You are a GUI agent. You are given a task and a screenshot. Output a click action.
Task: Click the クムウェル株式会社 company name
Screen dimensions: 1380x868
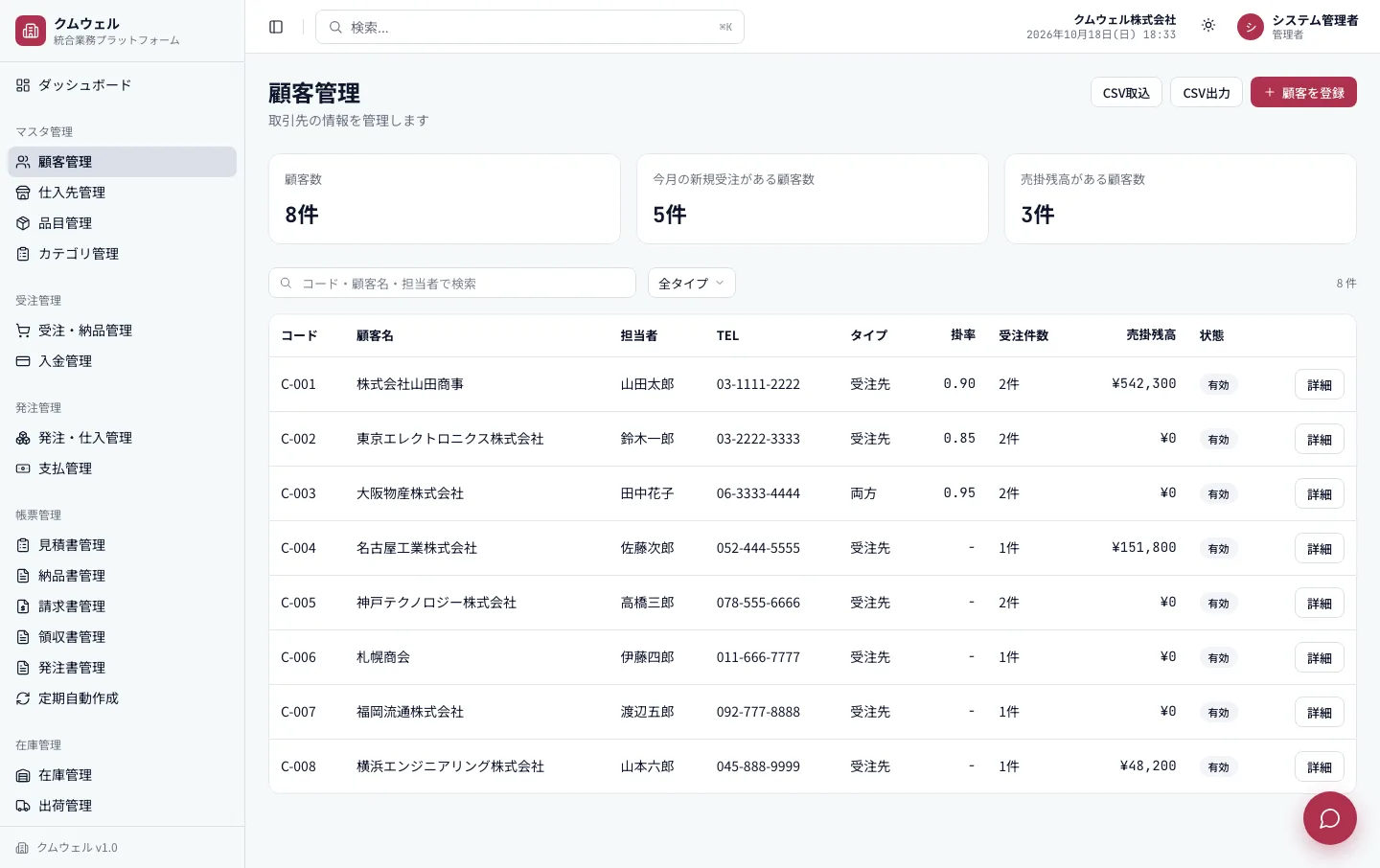1124,19
